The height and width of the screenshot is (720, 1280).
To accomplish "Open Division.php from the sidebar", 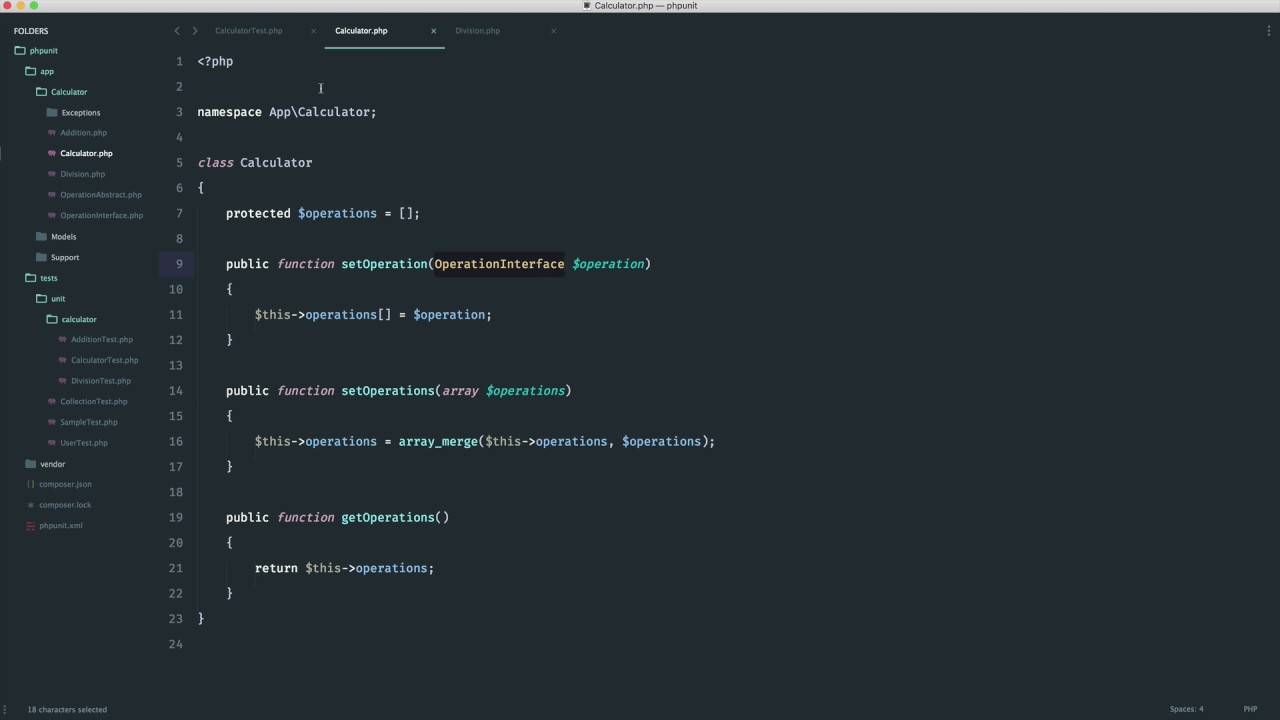I will tap(82, 174).
